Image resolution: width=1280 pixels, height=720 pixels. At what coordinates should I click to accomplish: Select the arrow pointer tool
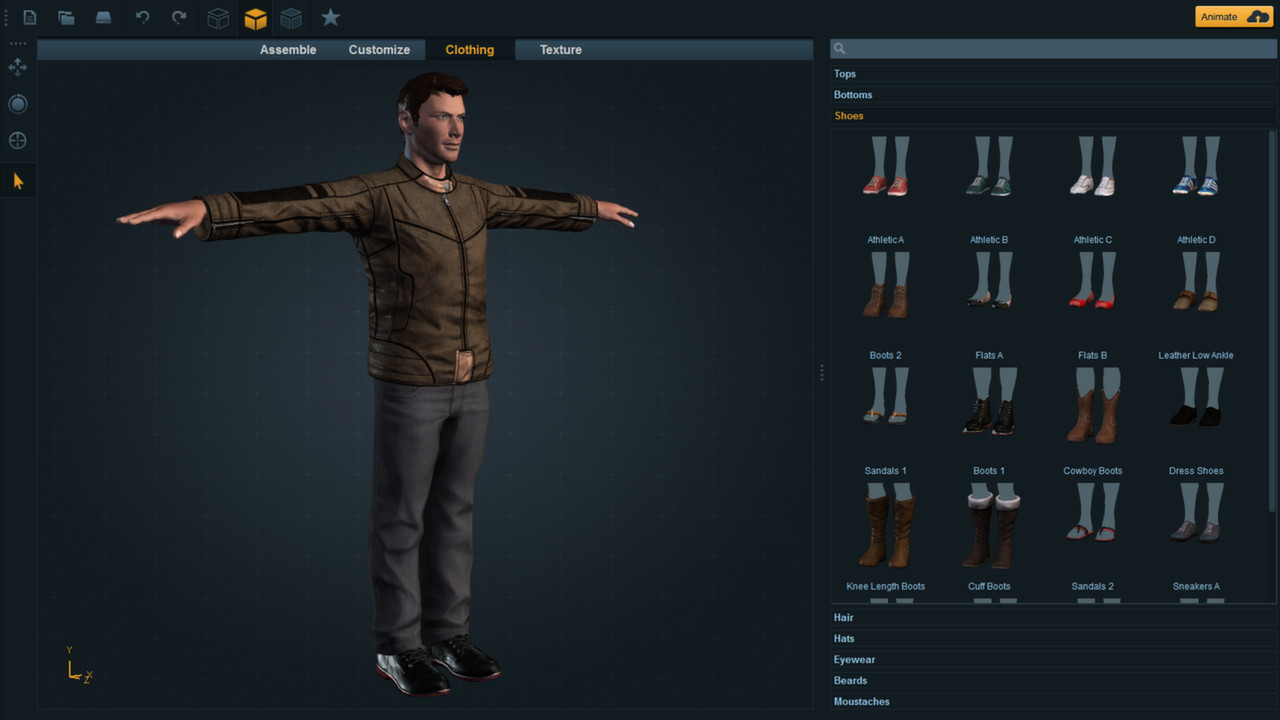[x=17, y=180]
